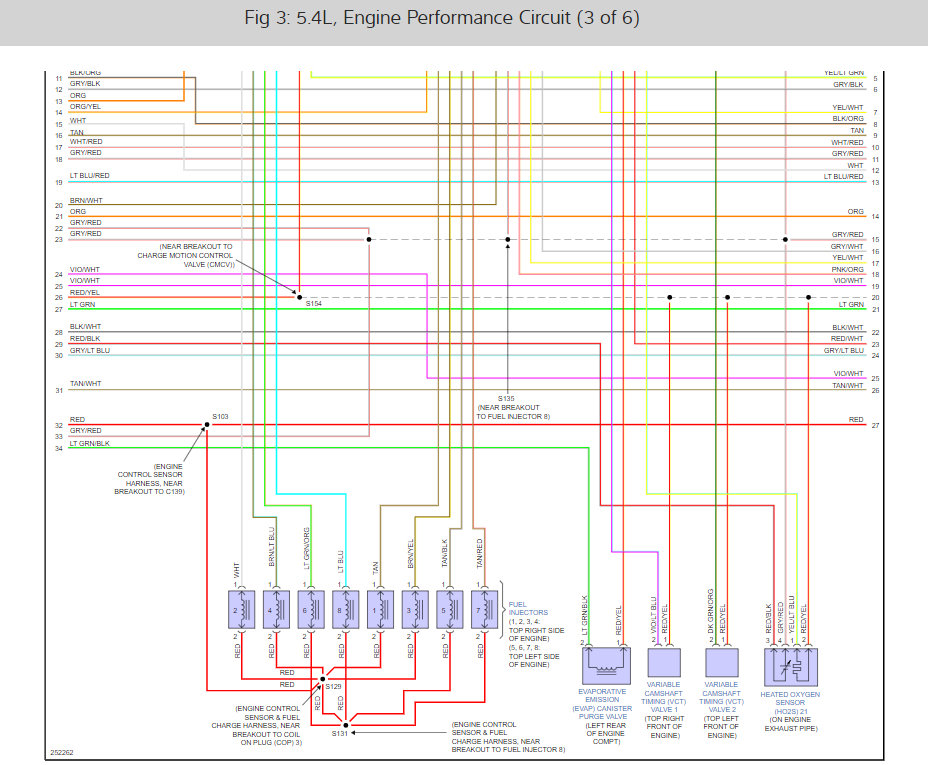Image resolution: width=928 pixels, height=765 pixels.
Task: Click the note '(NEAR BREAKOUT TO FUEL INJECTOR 8)' under S135
Action: tap(513, 412)
